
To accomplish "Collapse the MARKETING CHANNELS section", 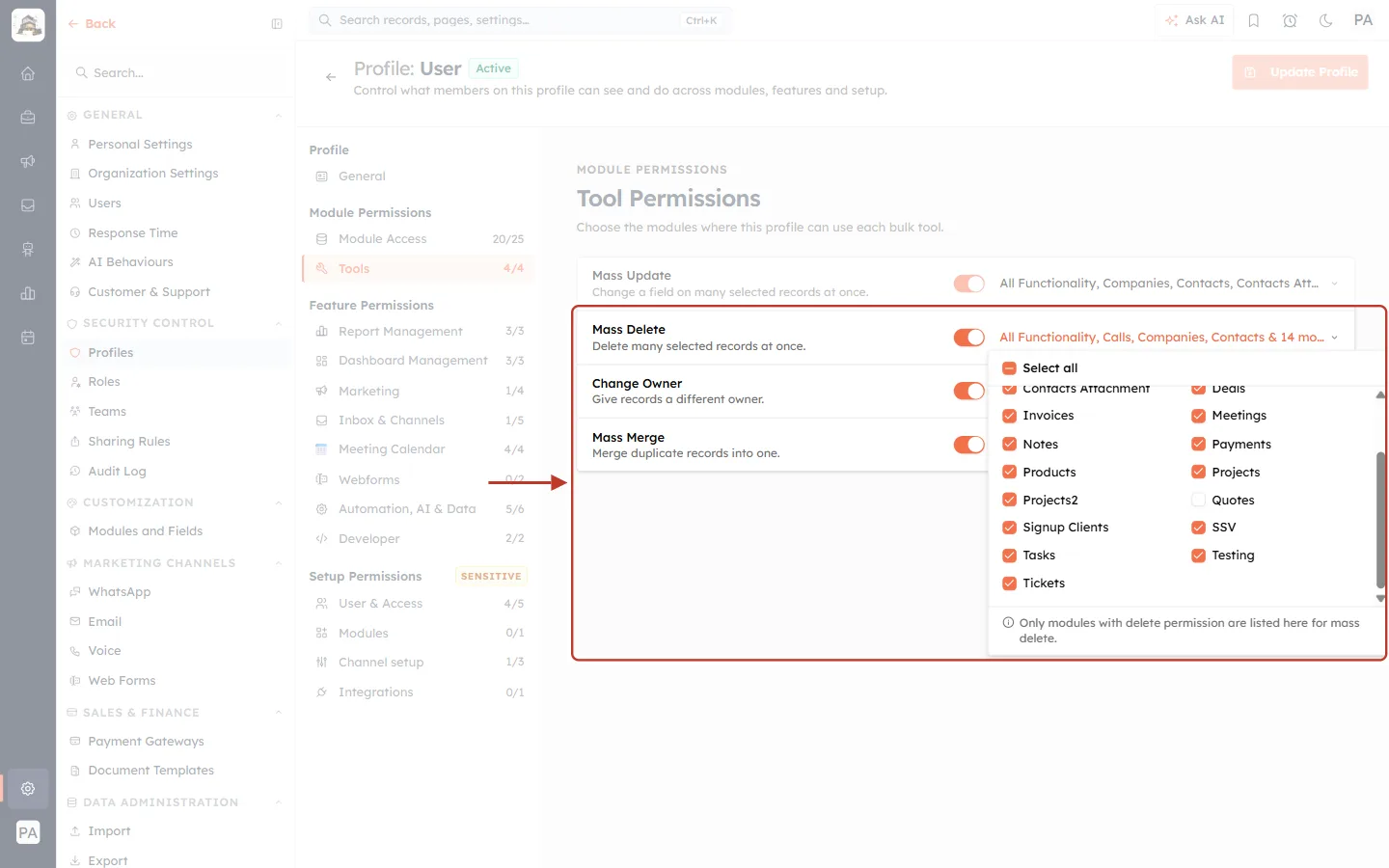I will [x=279, y=563].
